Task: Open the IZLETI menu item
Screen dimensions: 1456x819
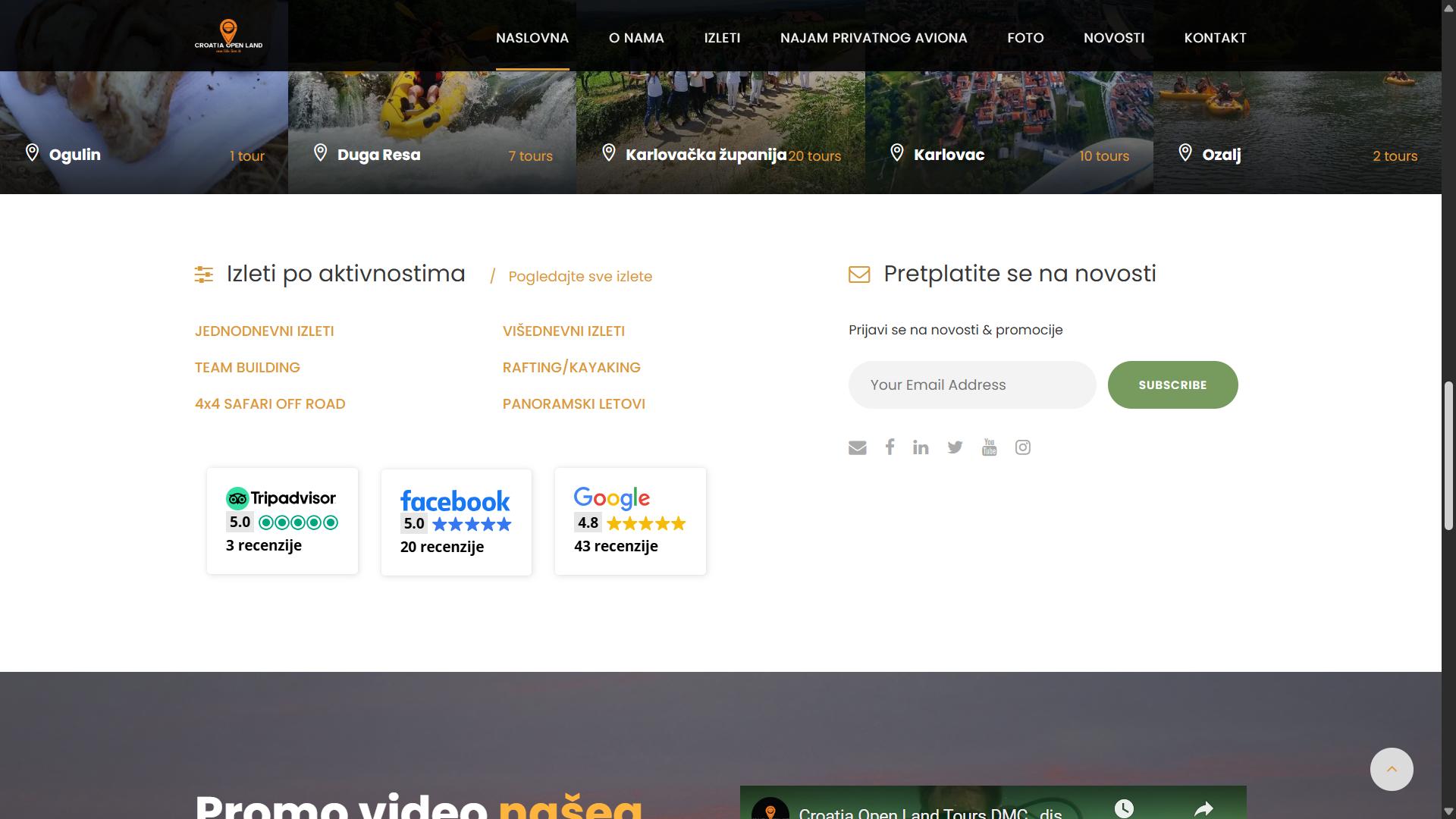Action: [722, 38]
